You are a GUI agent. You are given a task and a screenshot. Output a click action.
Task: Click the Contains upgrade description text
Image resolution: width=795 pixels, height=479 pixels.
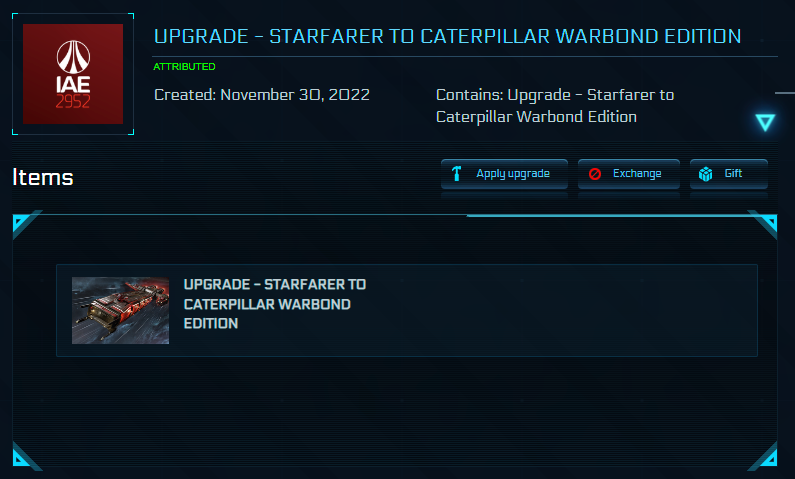coord(555,105)
